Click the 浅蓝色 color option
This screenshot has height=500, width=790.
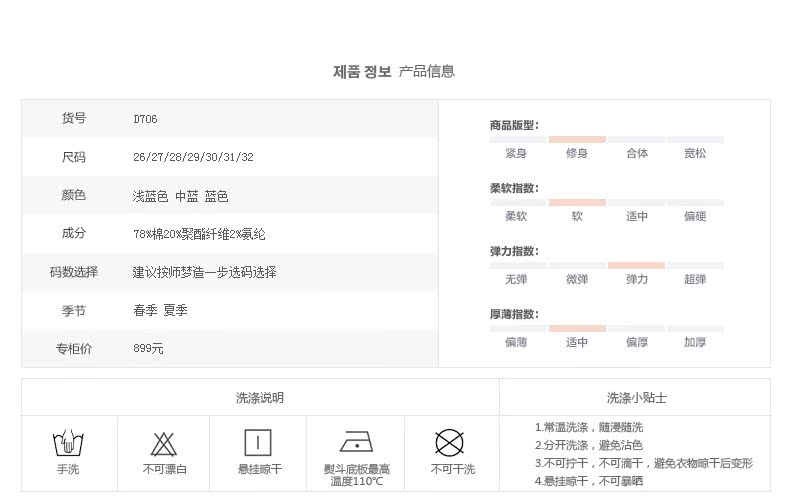pyautogui.click(x=150, y=196)
